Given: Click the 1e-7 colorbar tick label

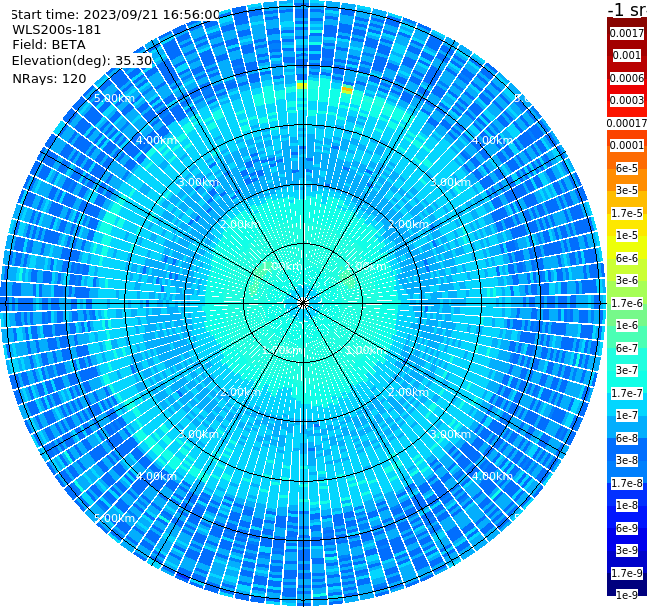Looking at the screenshot, I should click(x=627, y=415).
